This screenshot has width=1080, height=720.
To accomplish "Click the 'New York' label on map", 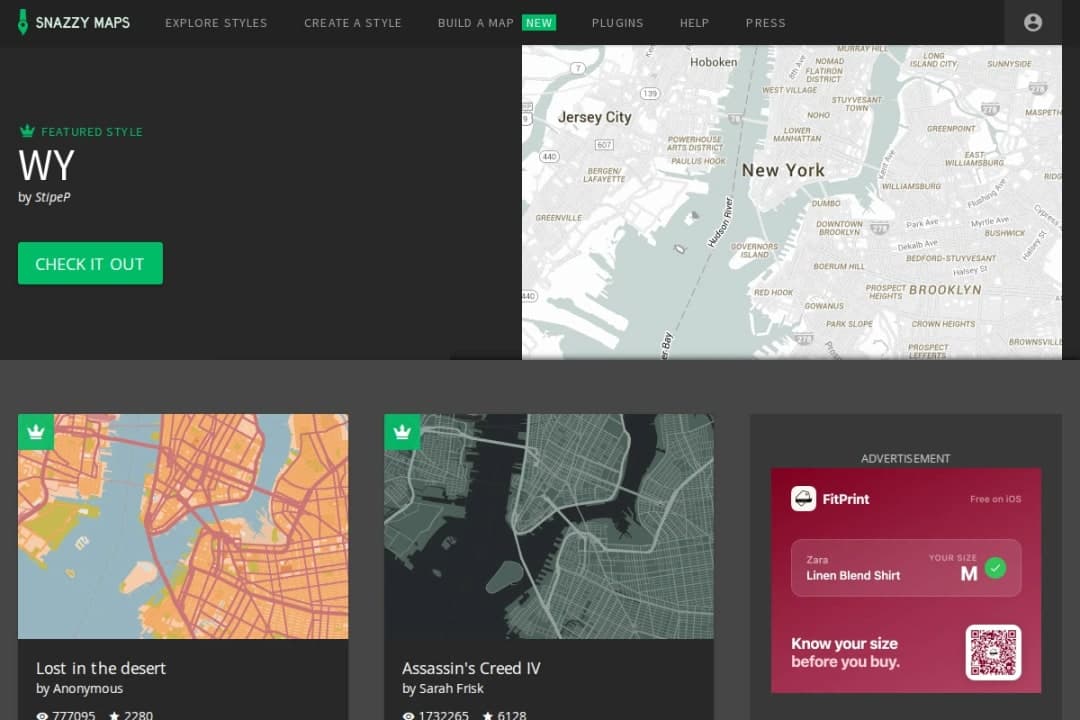I will (783, 170).
